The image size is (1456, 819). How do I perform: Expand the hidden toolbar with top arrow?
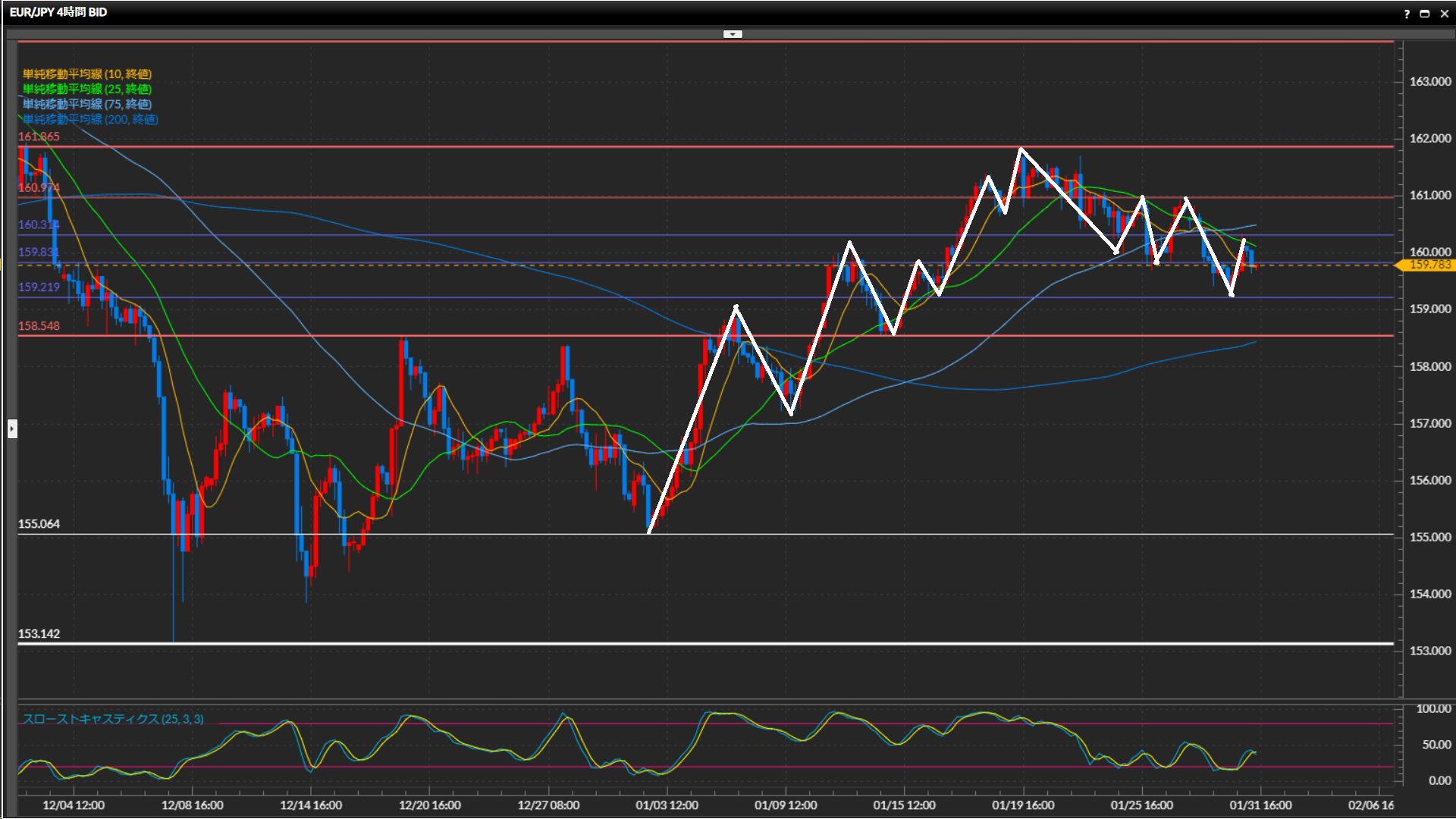coord(733,34)
